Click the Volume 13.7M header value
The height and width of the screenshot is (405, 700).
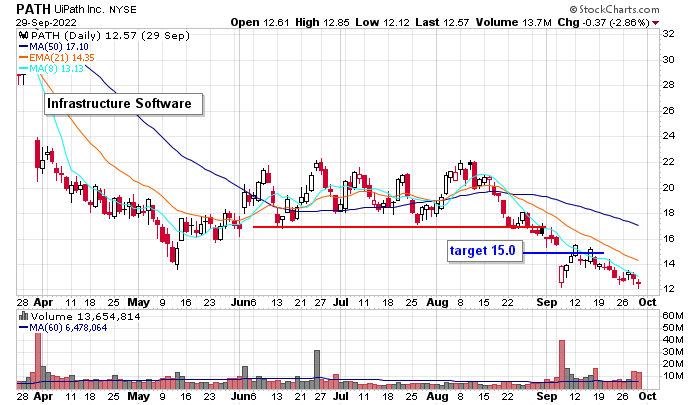point(513,22)
